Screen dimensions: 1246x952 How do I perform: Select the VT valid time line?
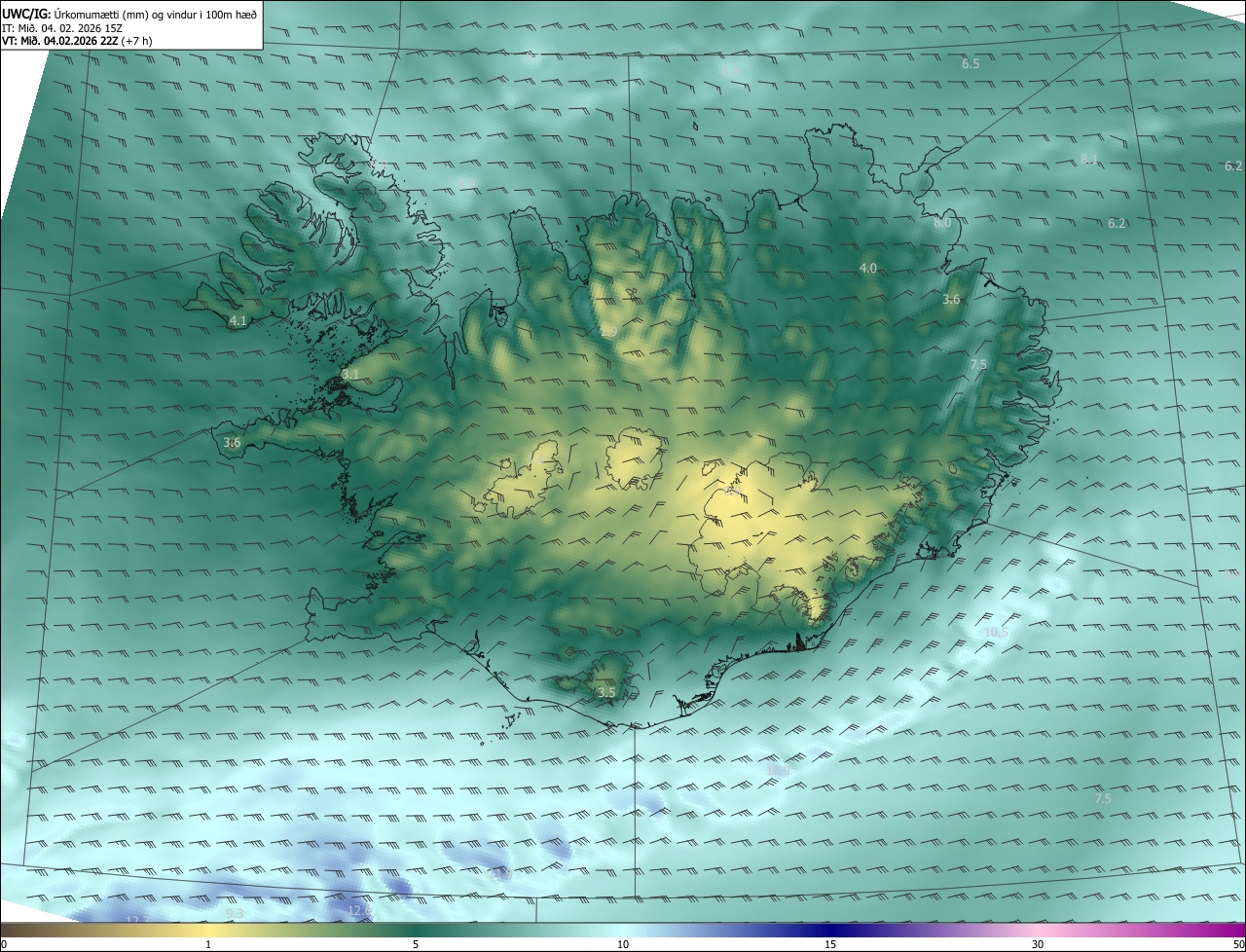click(x=78, y=41)
